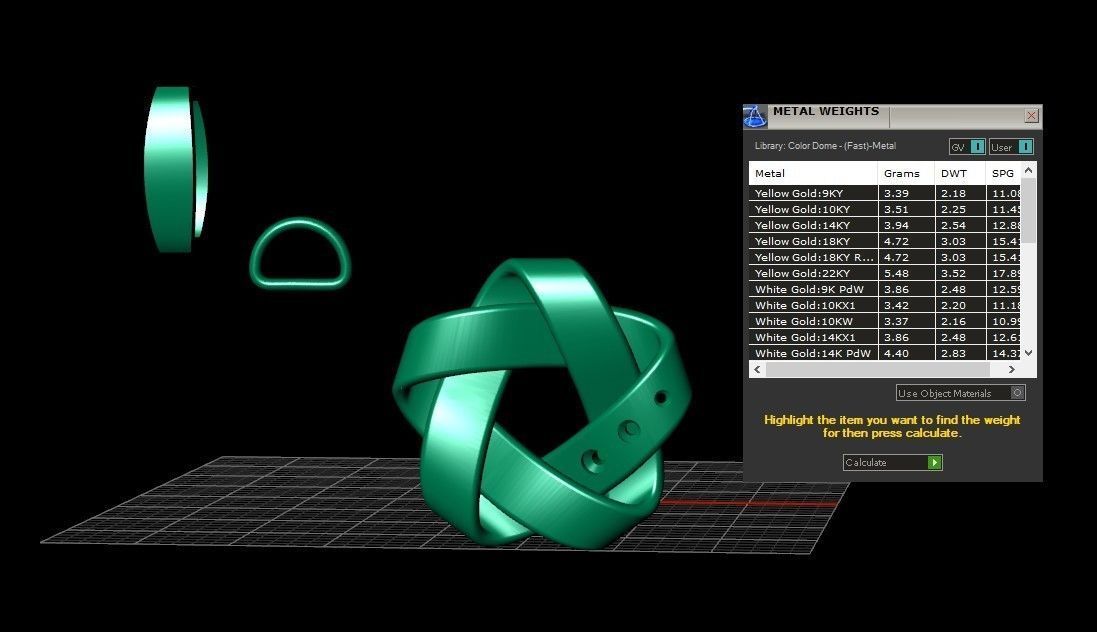
Task: Click the SPG column header
Action: tap(1003, 173)
